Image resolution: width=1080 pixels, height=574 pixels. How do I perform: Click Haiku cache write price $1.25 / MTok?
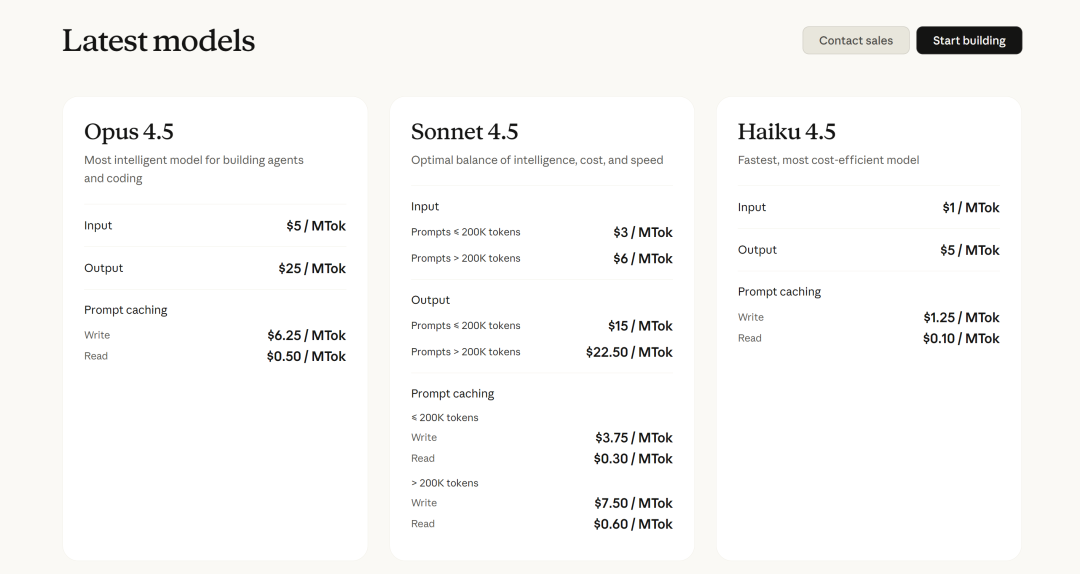pyautogui.click(x=961, y=318)
